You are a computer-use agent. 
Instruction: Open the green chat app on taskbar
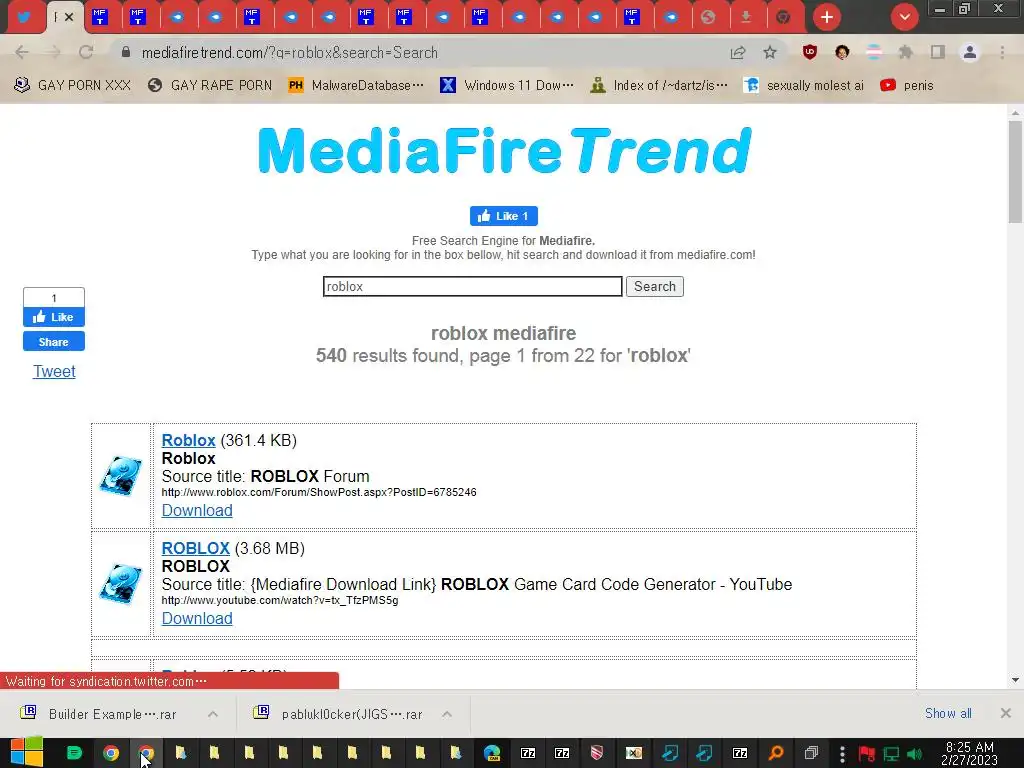74,753
